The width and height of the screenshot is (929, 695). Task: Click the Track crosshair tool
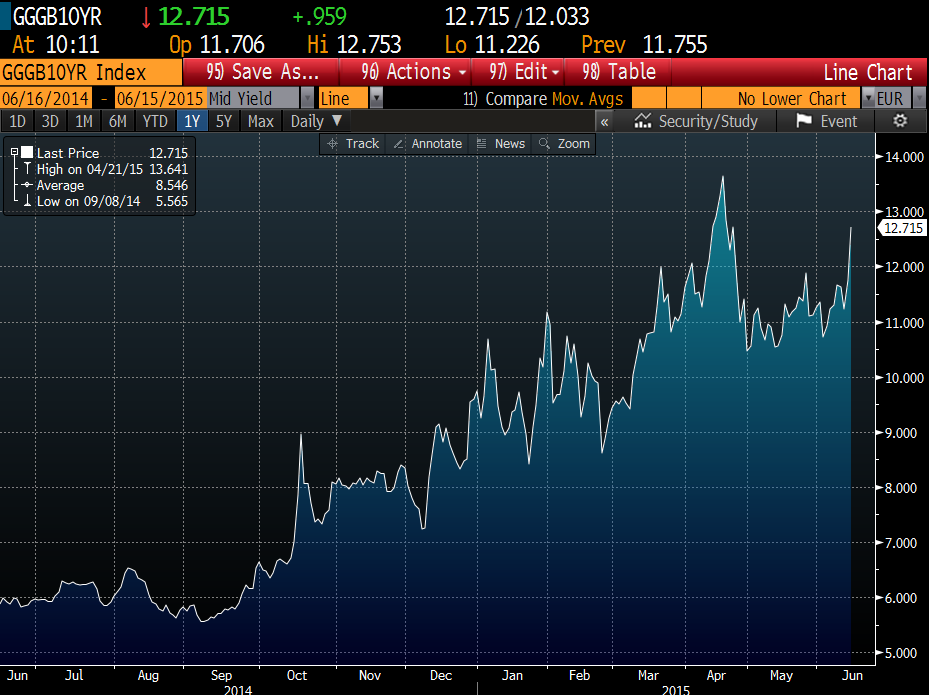(353, 144)
